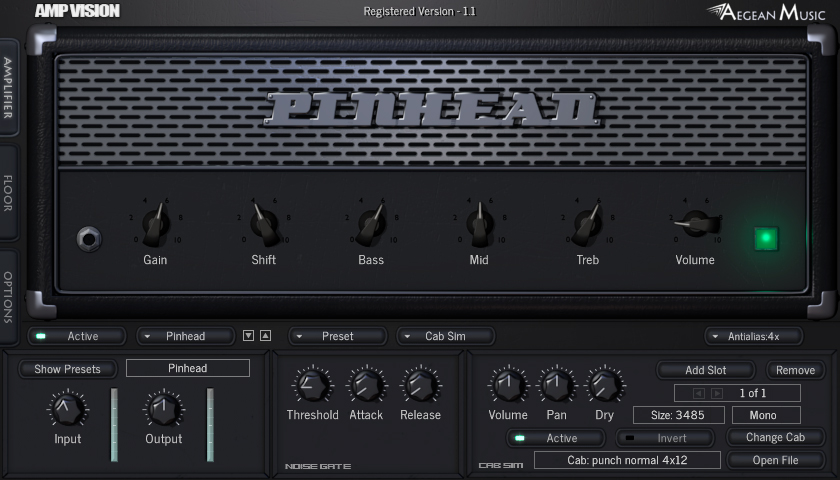Turn the Gain knob on the amp
Screen dimensions: 840x480
click(x=155, y=224)
